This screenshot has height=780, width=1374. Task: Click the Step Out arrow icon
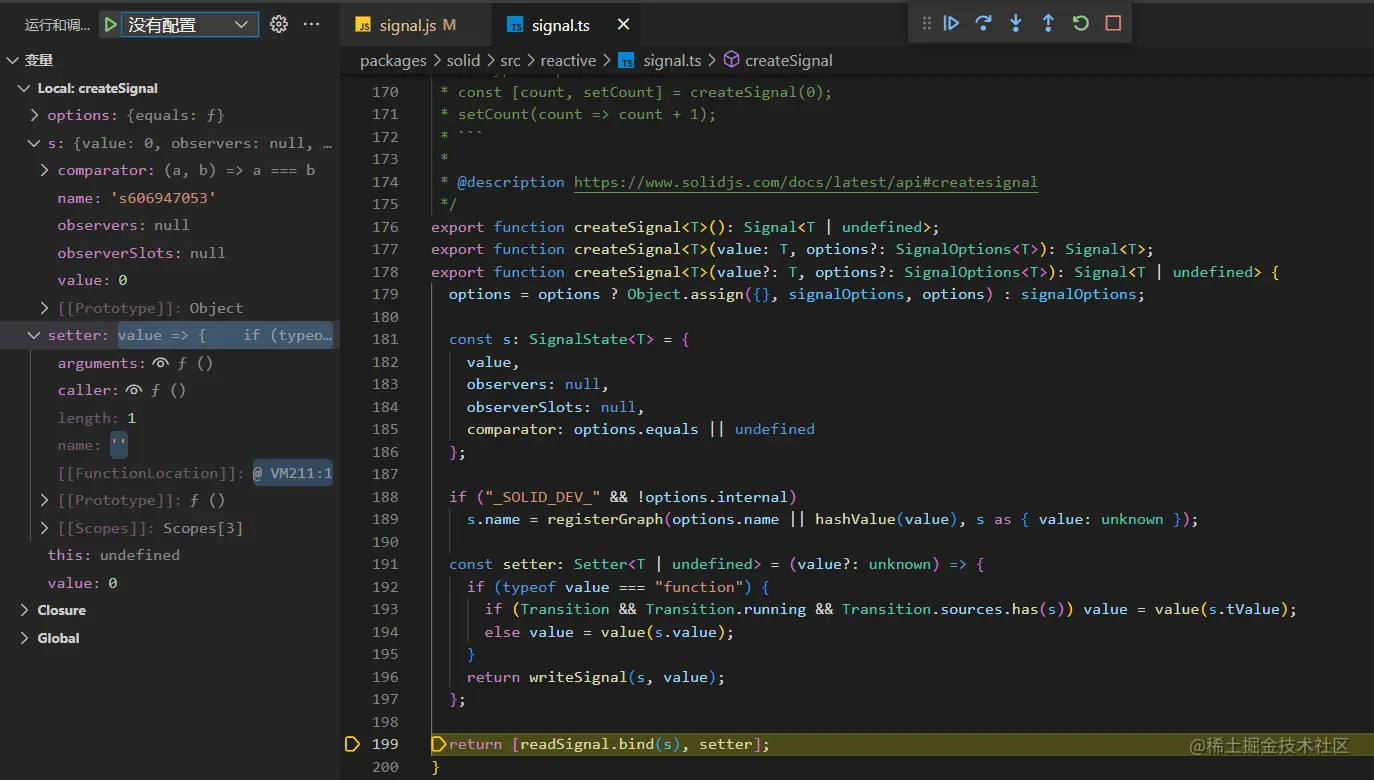point(1048,23)
